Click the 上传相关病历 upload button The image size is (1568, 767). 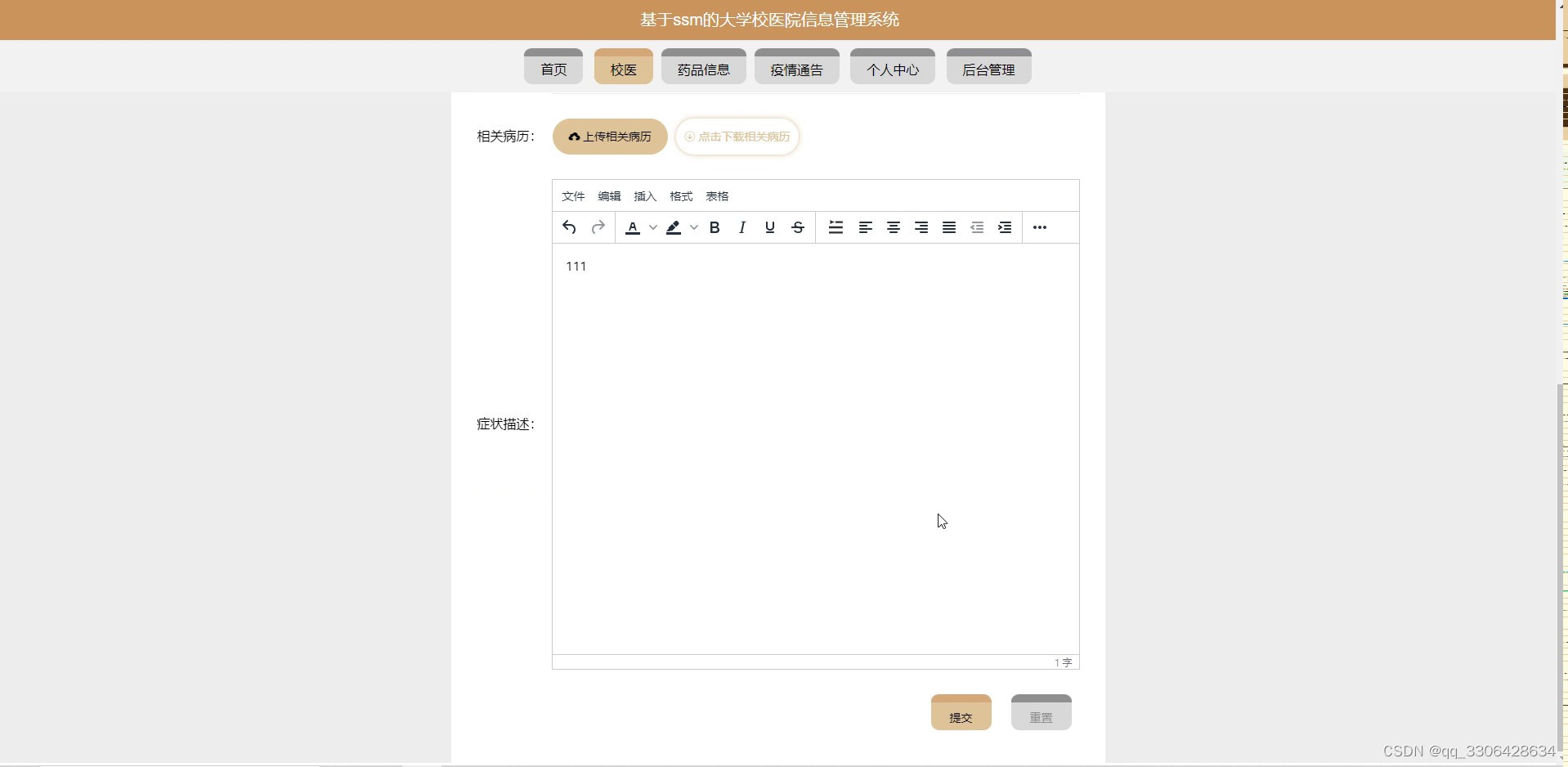coord(610,137)
